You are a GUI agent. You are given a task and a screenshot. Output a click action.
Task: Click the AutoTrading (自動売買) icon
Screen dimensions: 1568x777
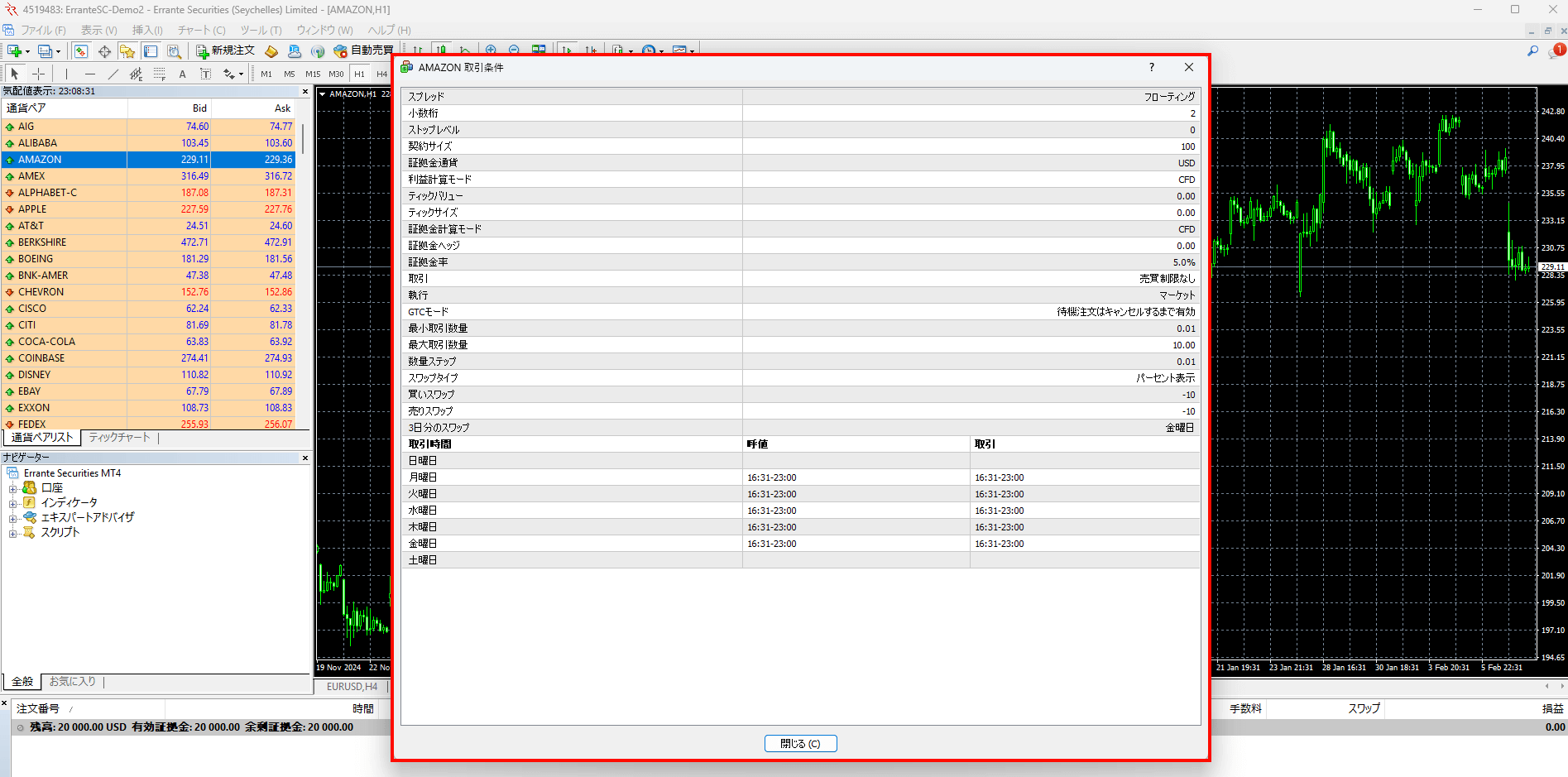coord(362,51)
